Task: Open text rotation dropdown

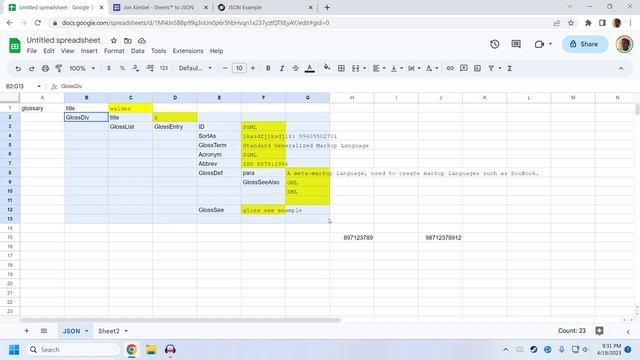Action: (x=432, y=69)
